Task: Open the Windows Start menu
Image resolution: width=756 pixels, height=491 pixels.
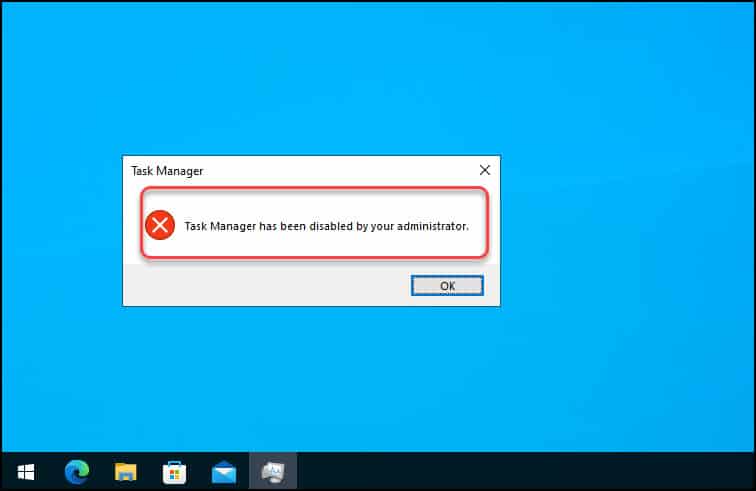Action: pos(26,472)
